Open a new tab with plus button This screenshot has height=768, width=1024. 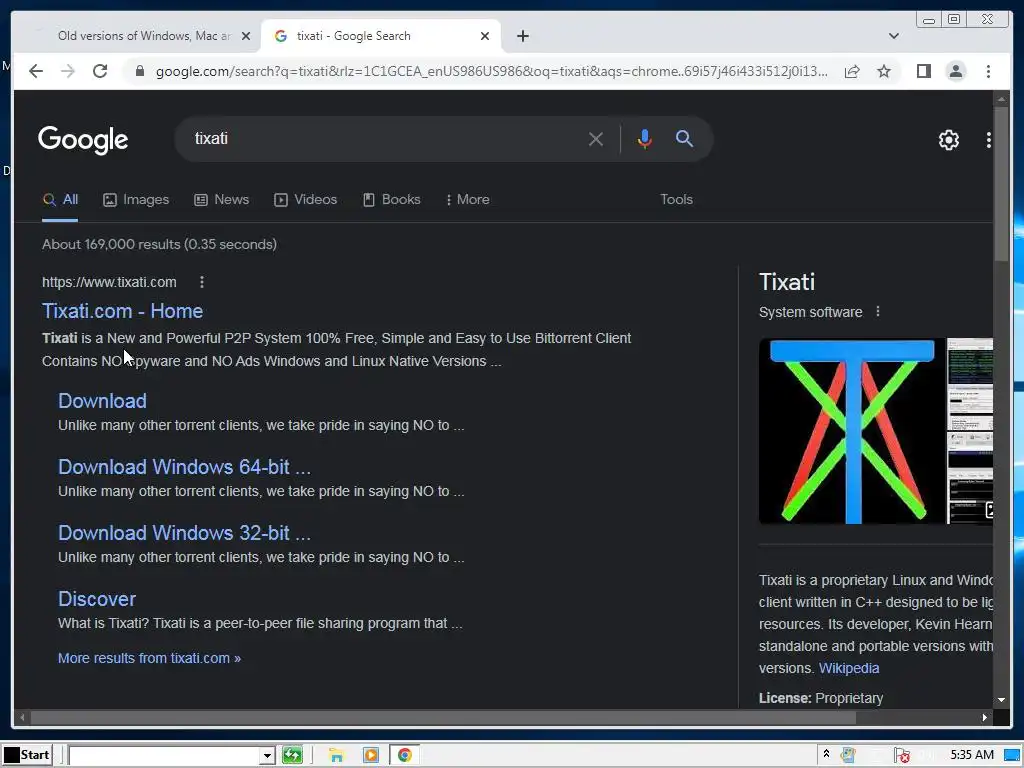click(522, 36)
